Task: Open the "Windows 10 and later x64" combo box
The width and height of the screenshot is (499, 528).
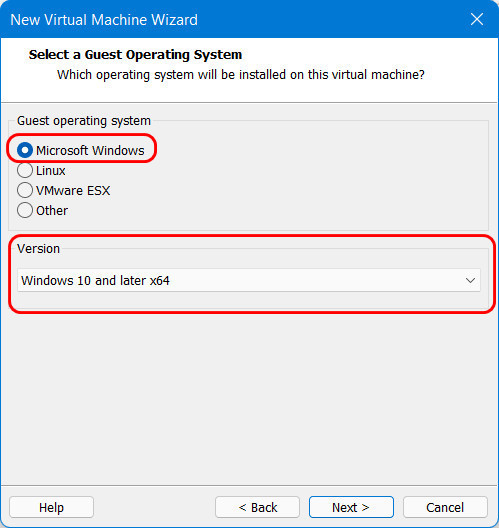Action: [249, 280]
